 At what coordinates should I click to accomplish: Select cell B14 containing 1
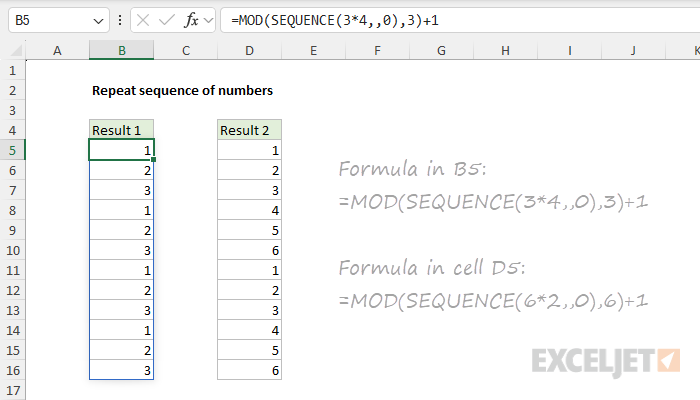tap(121, 330)
